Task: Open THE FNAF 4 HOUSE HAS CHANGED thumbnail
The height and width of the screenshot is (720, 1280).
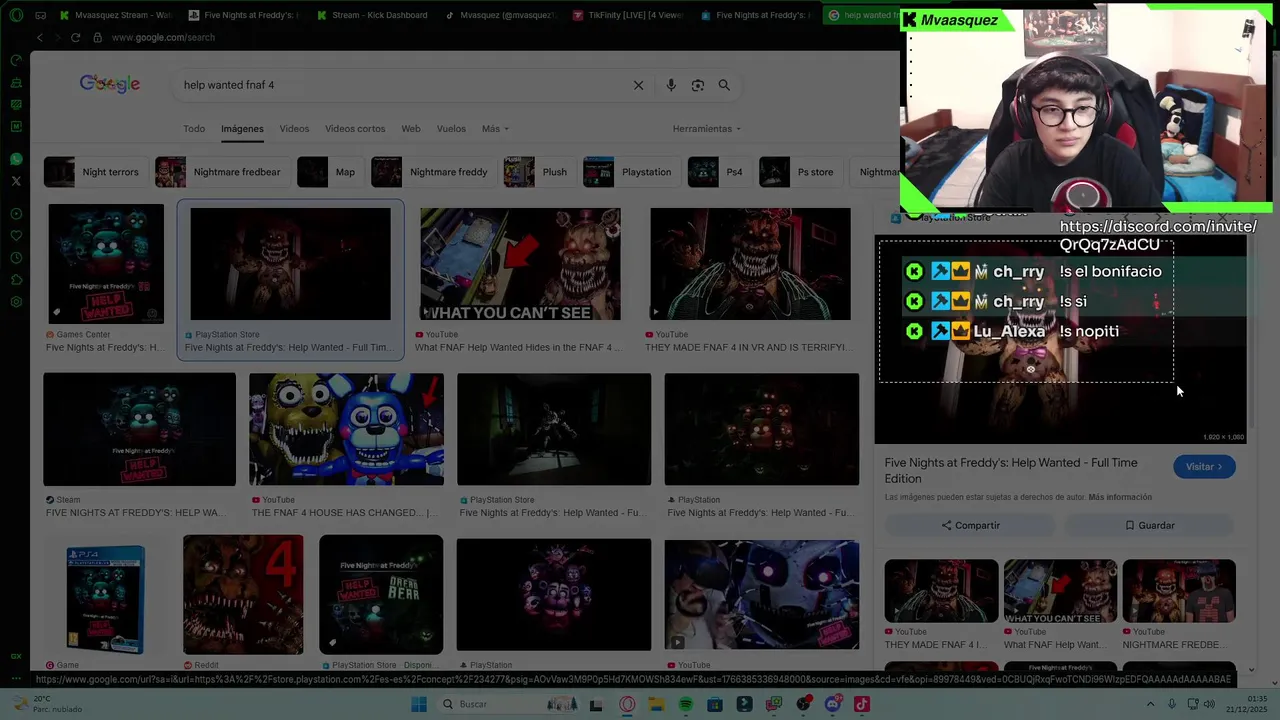Action: (346, 429)
